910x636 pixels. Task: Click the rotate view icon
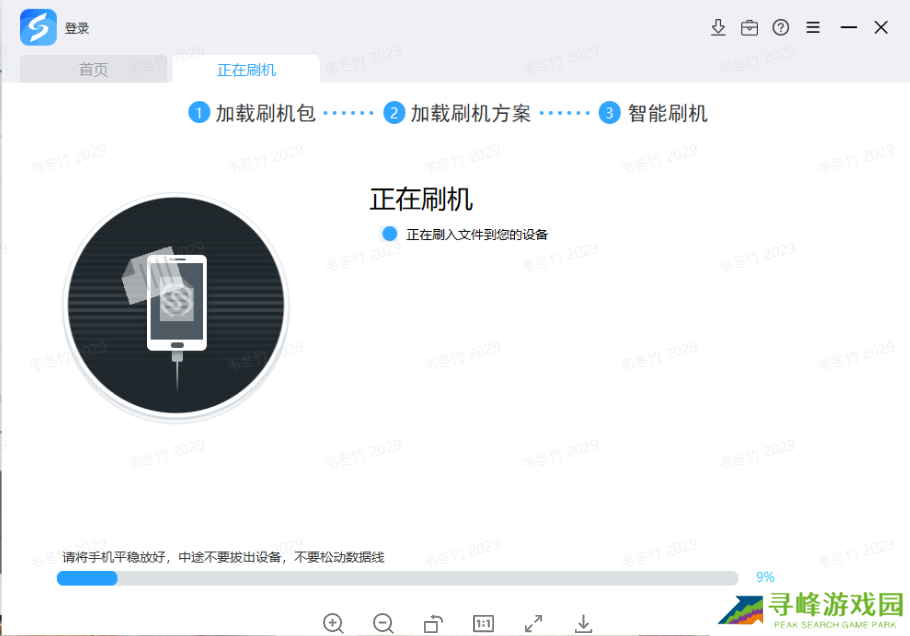pyautogui.click(x=433, y=623)
